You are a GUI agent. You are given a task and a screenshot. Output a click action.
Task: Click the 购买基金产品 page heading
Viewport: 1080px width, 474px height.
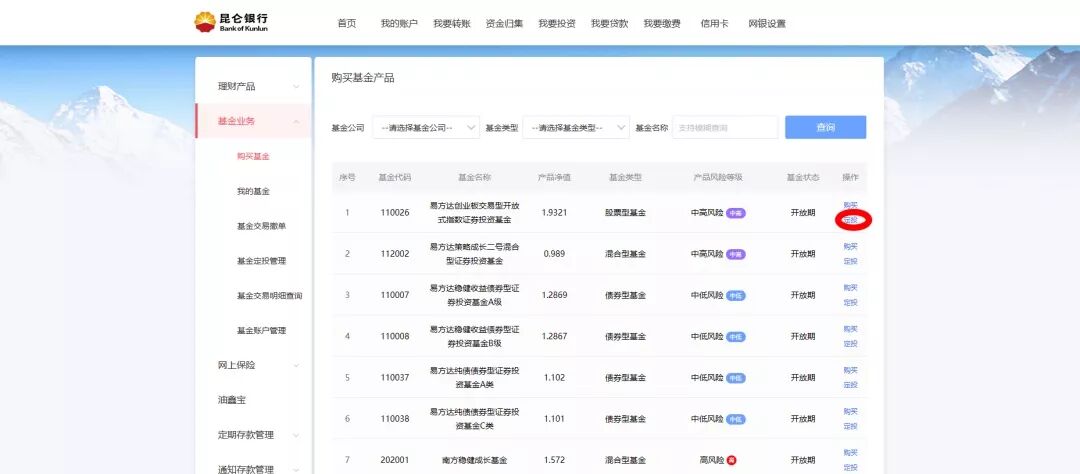[x=363, y=78]
